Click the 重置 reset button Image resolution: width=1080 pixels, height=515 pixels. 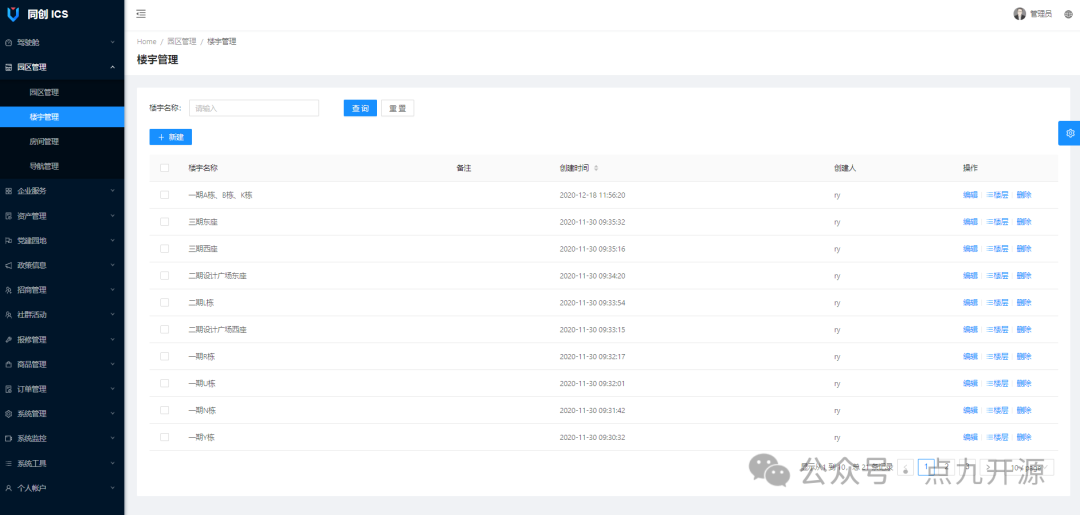(x=397, y=108)
